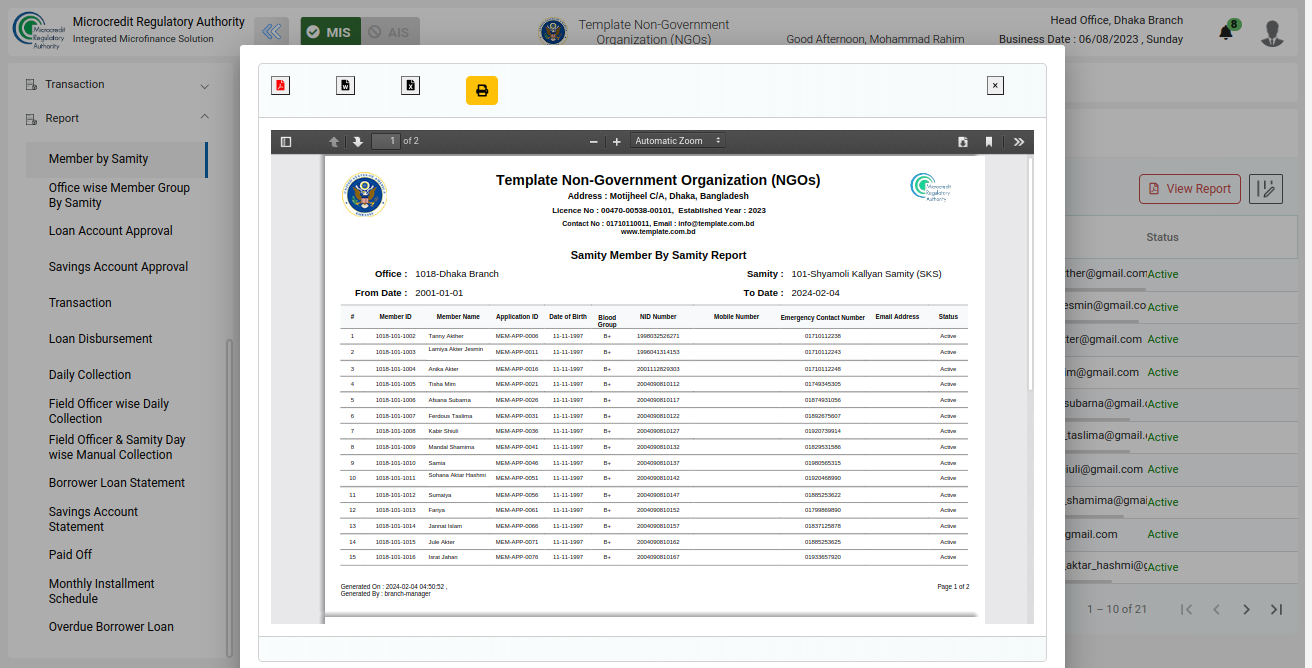Open the Automatic Zoom dropdown

point(677,141)
